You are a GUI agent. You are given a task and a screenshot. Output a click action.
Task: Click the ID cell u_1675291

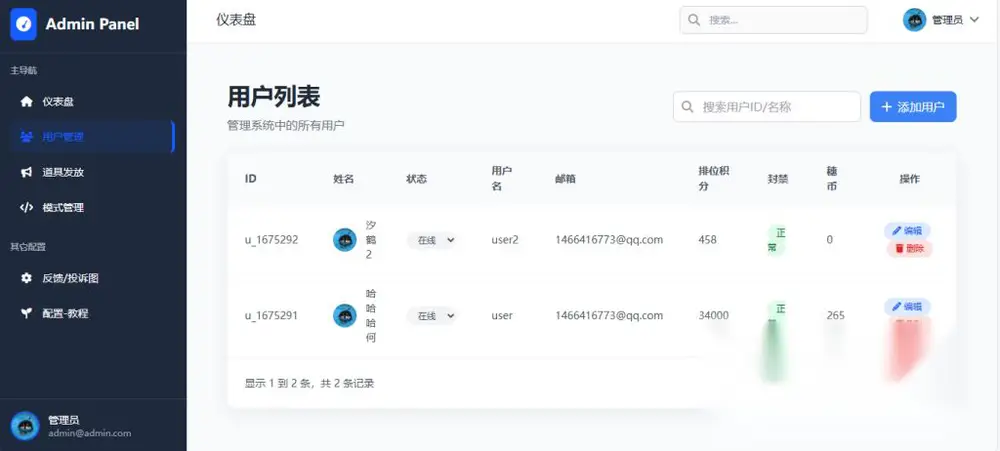point(272,315)
